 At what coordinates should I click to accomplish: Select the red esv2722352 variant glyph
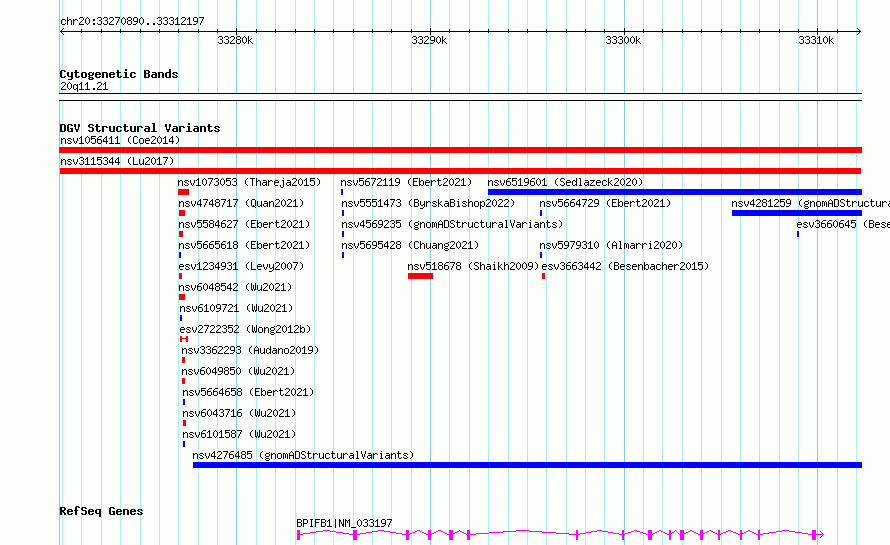[184, 339]
